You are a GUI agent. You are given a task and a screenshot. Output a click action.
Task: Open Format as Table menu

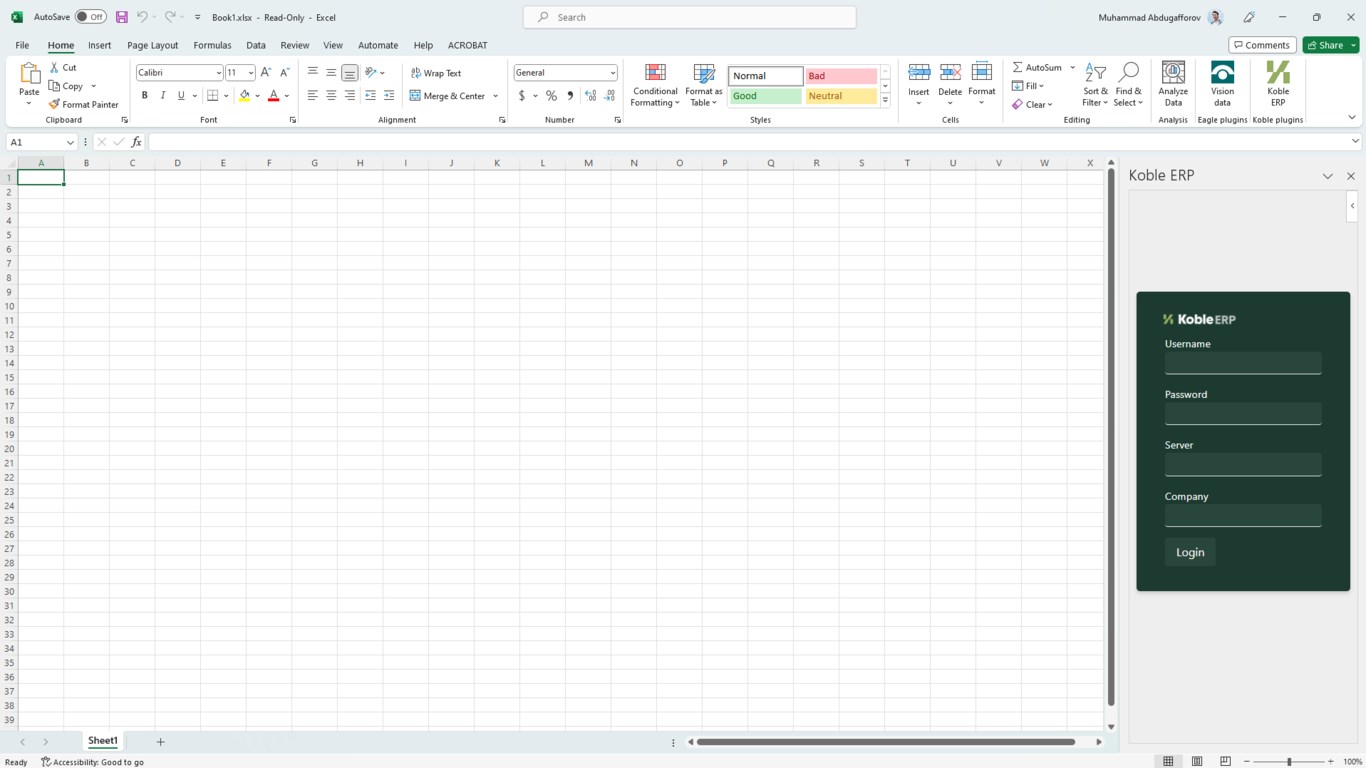tap(704, 85)
